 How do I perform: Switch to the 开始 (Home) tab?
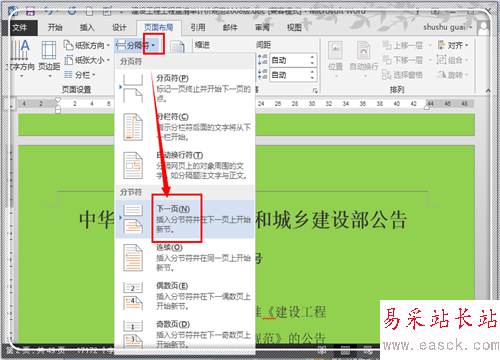click(x=55, y=28)
